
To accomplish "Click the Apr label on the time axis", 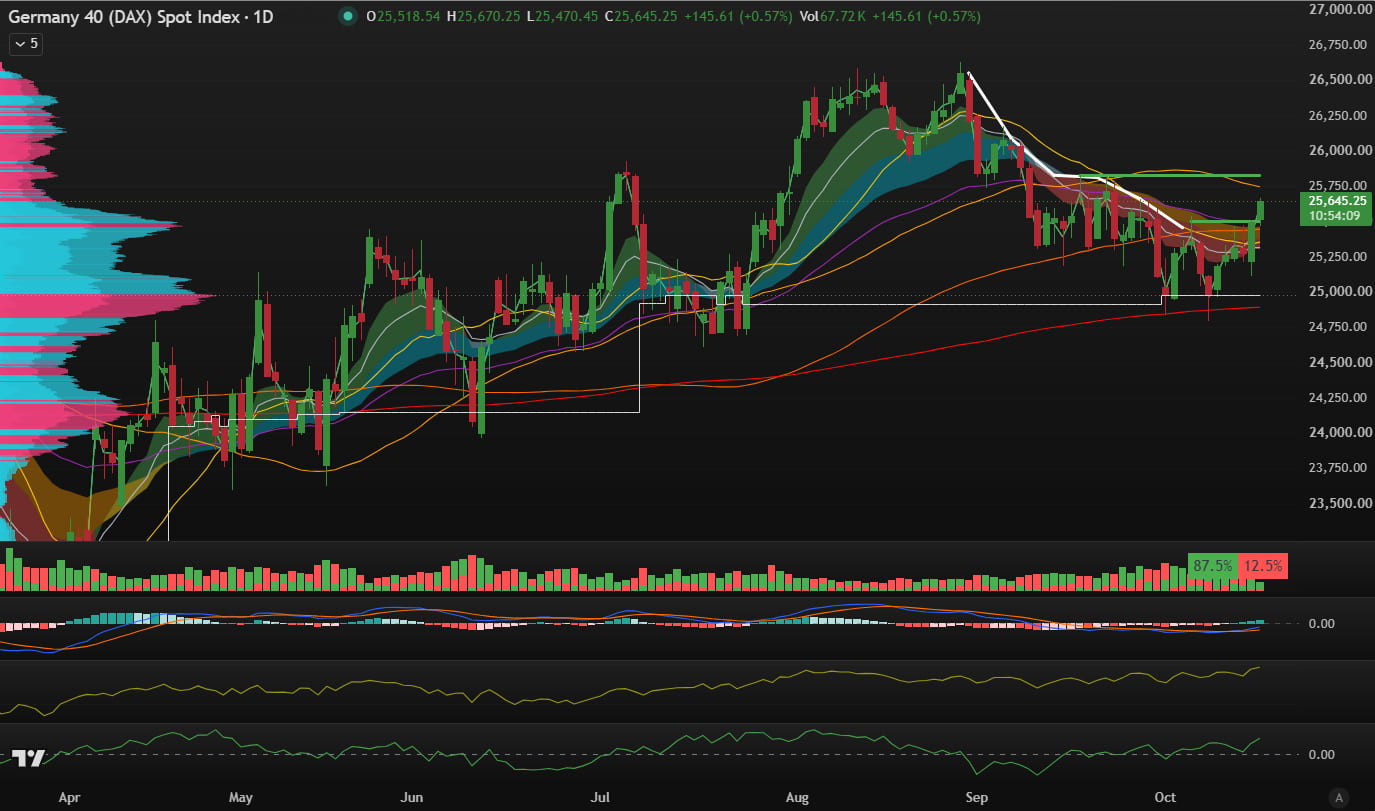I will [69, 798].
